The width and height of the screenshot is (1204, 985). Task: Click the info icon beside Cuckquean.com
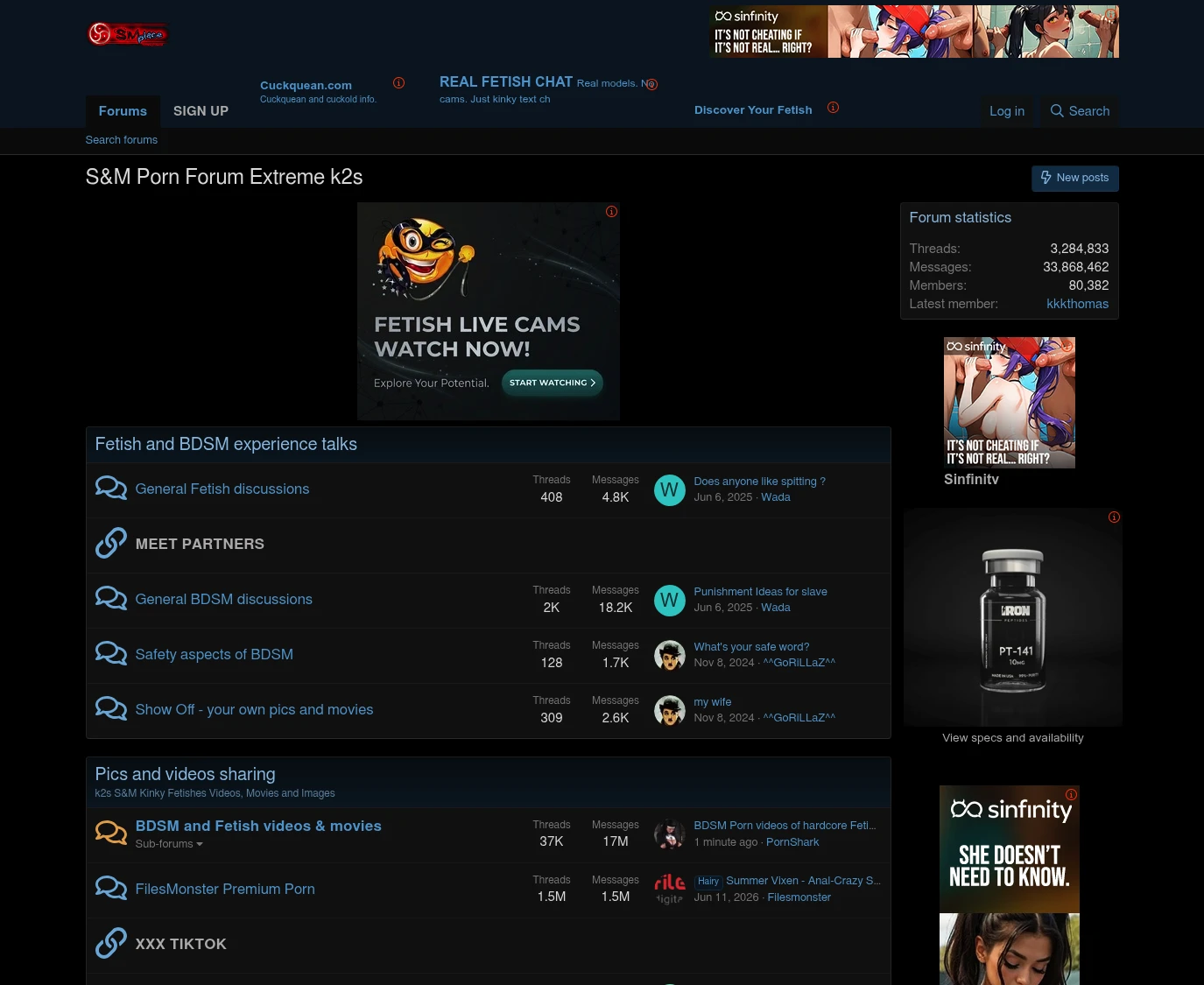point(398,83)
